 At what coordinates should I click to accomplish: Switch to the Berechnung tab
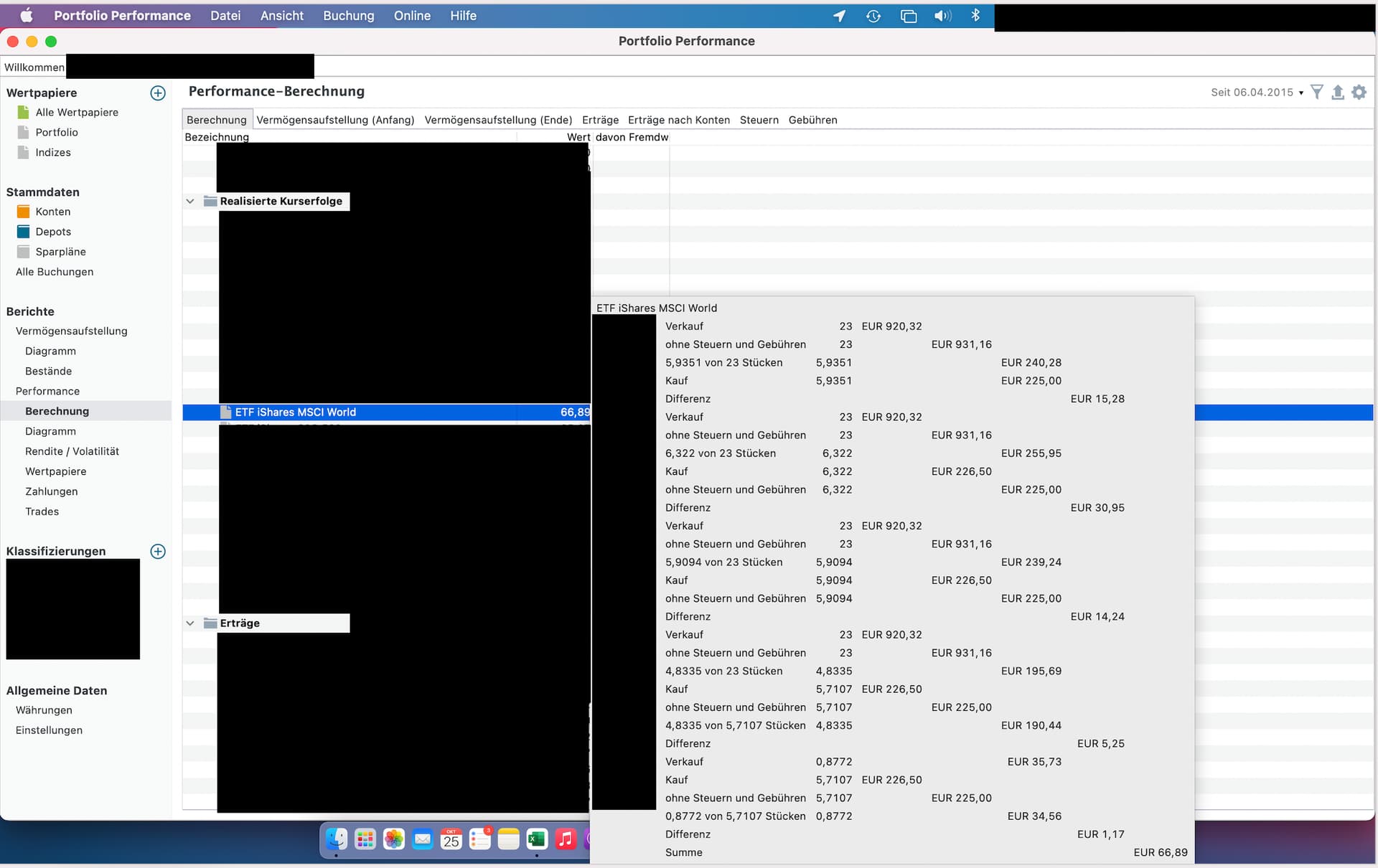[x=216, y=120]
